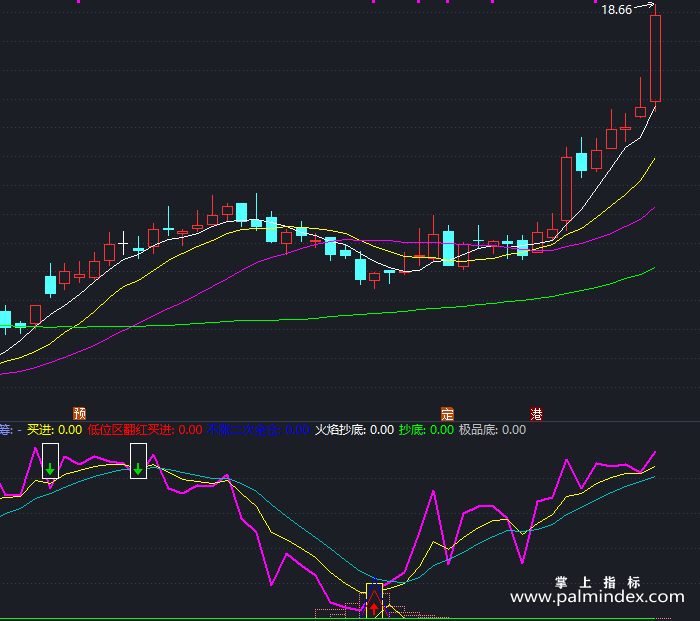
Task: Click the orange 预 marker icon
Action: tap(79, 413)
